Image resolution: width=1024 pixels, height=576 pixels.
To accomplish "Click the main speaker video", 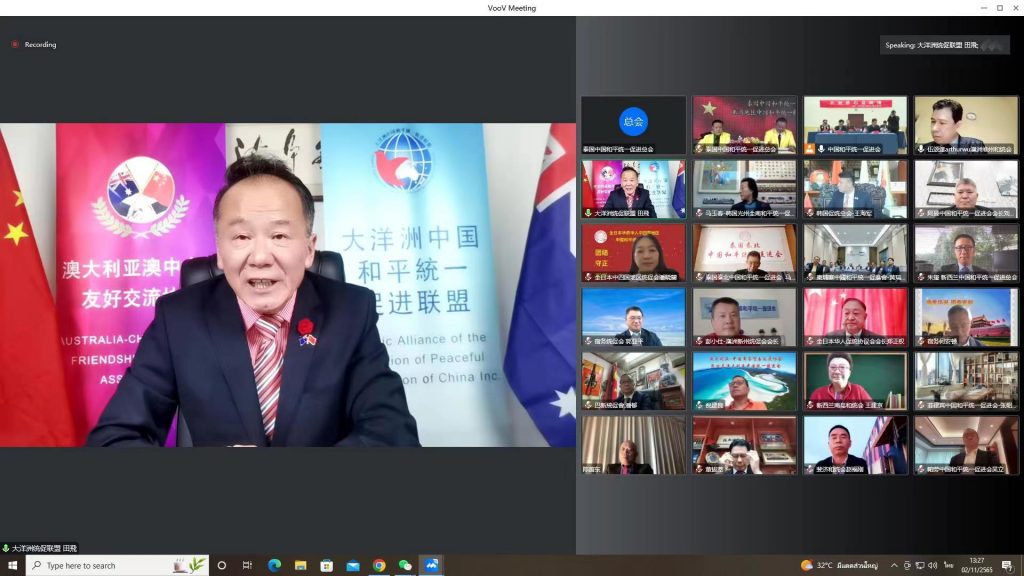I will click(x=288, y=285).
